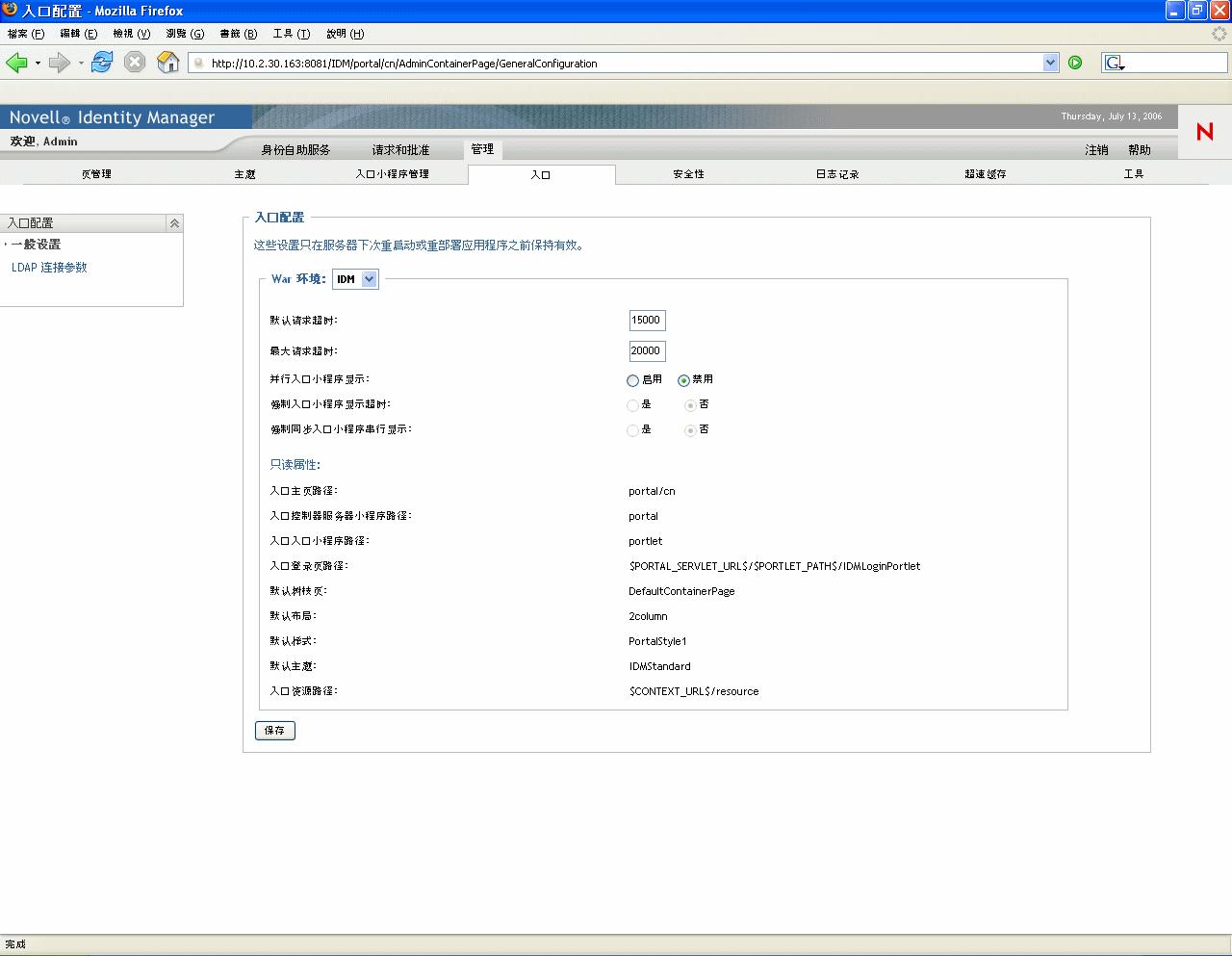Click the IDMLoginPortlet login path value
The image size is (1232, 956).
click(775, 566)
